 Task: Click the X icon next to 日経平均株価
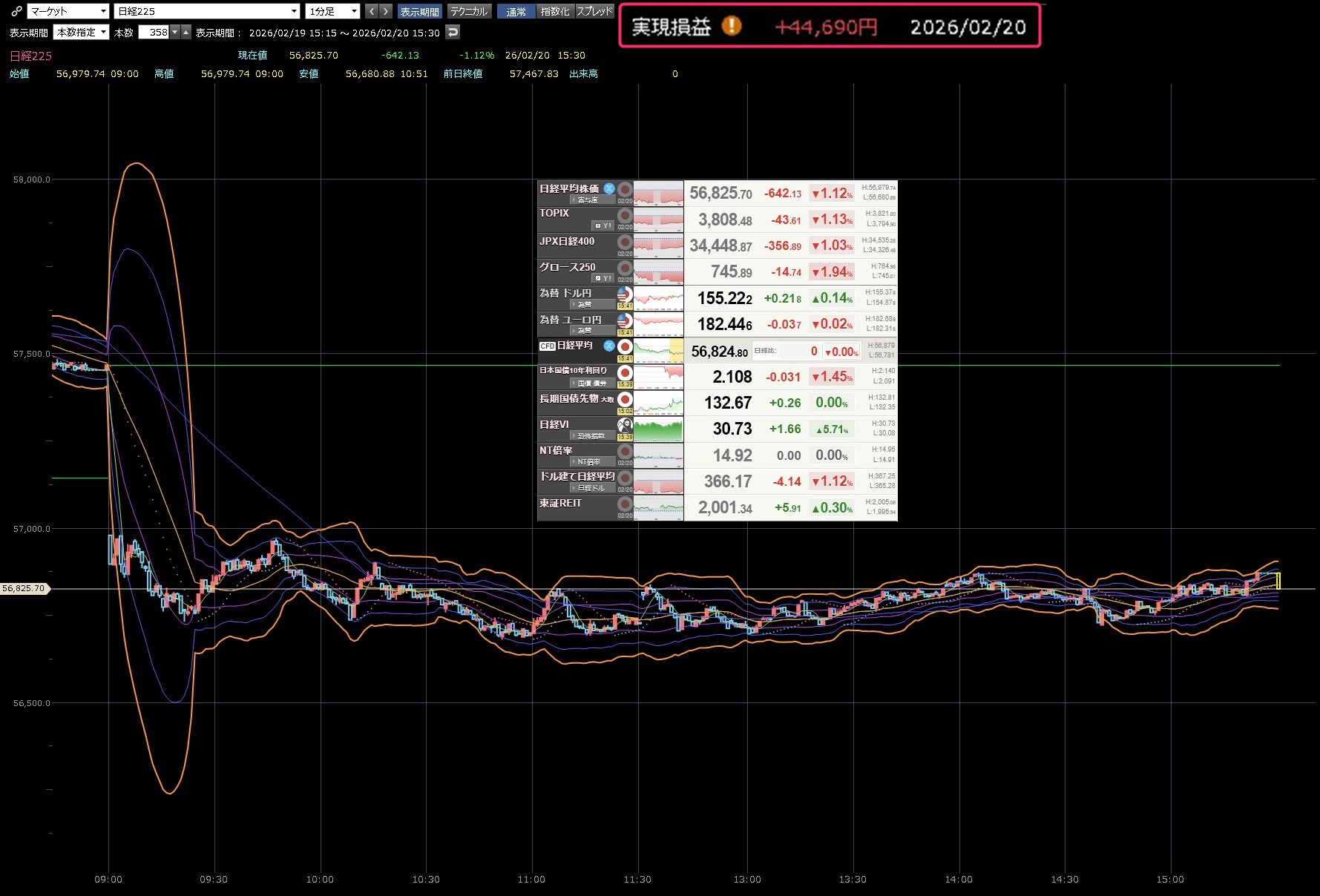pyautogui.click(x=609, y=188)
